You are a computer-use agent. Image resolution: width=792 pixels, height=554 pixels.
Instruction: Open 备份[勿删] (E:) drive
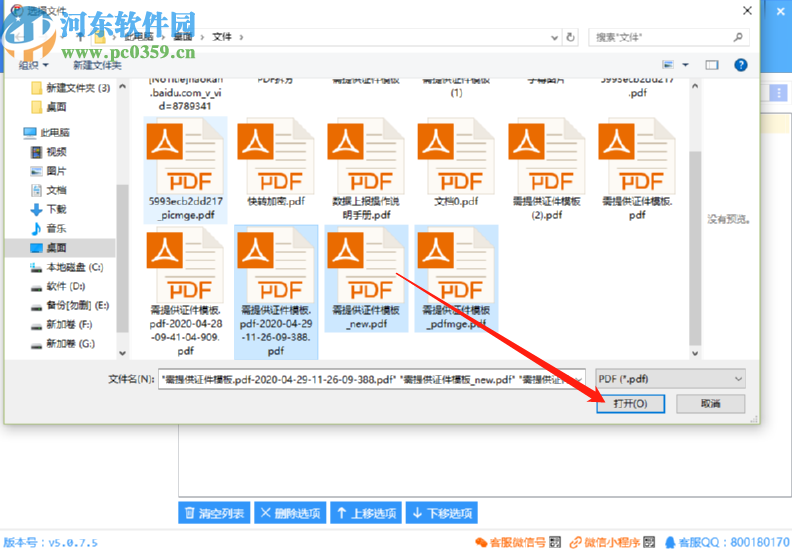coord(70,305)
